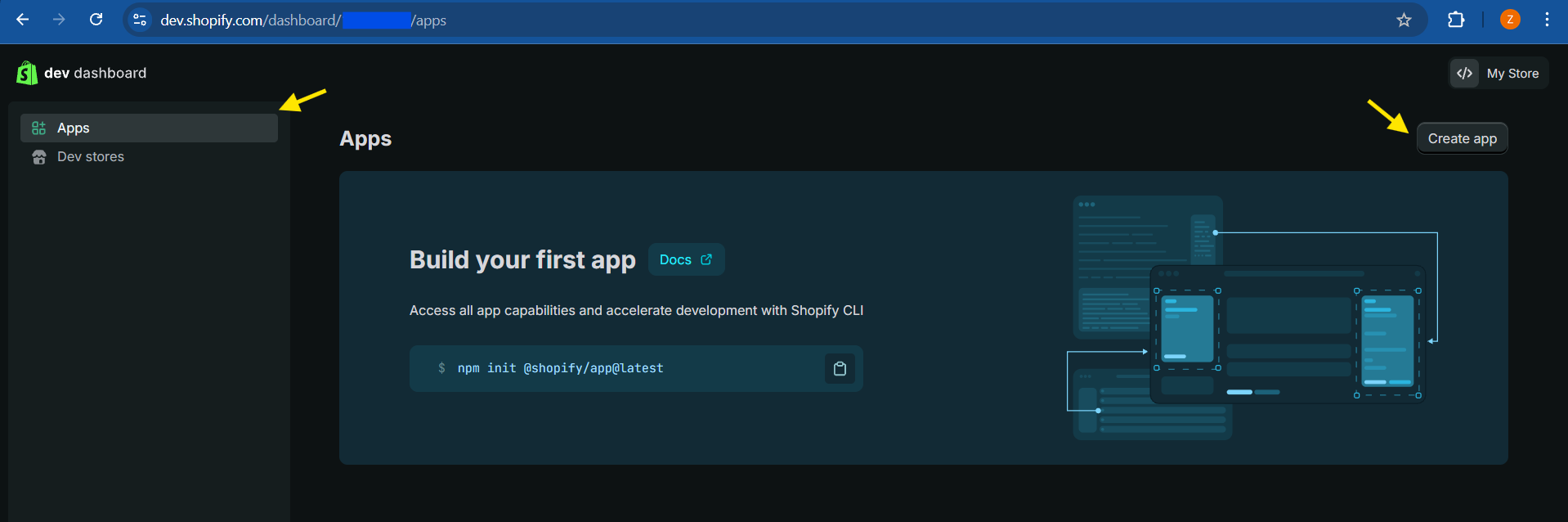Open the Chrome three-dot menu
This screenshot has height=522, width=1568.
click(x=1547, y=20)
